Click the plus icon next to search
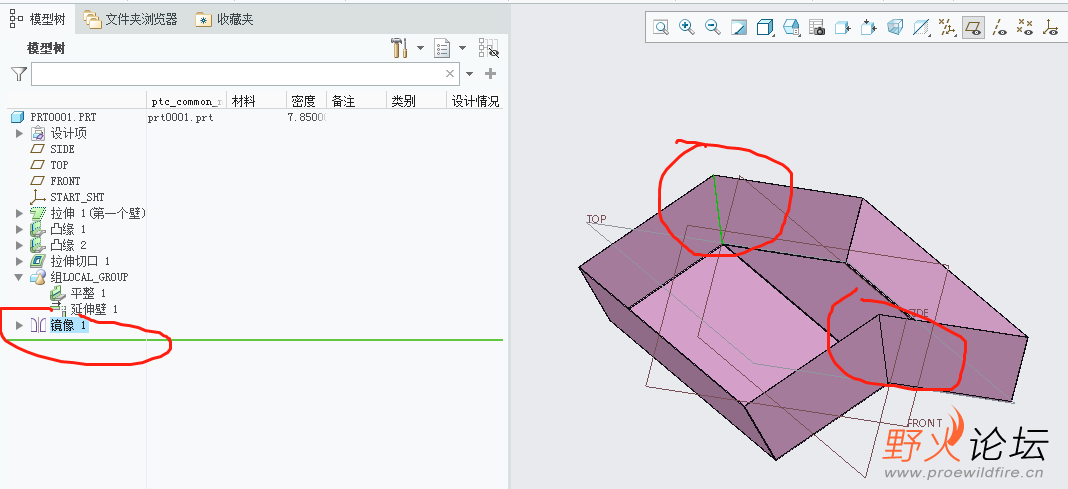The image size is (1068, 489). (x=490, y=74)
